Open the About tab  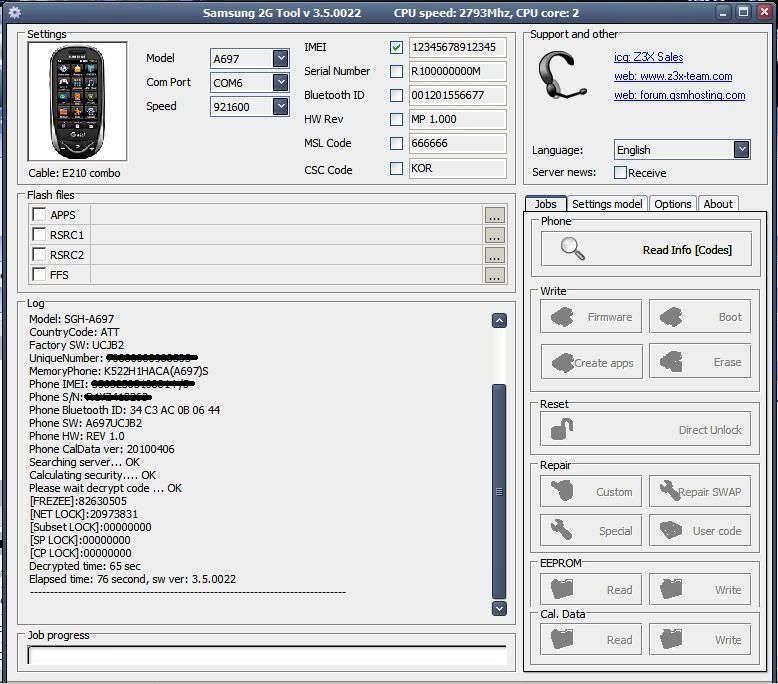pyautogui.click(x=718, y=204)
